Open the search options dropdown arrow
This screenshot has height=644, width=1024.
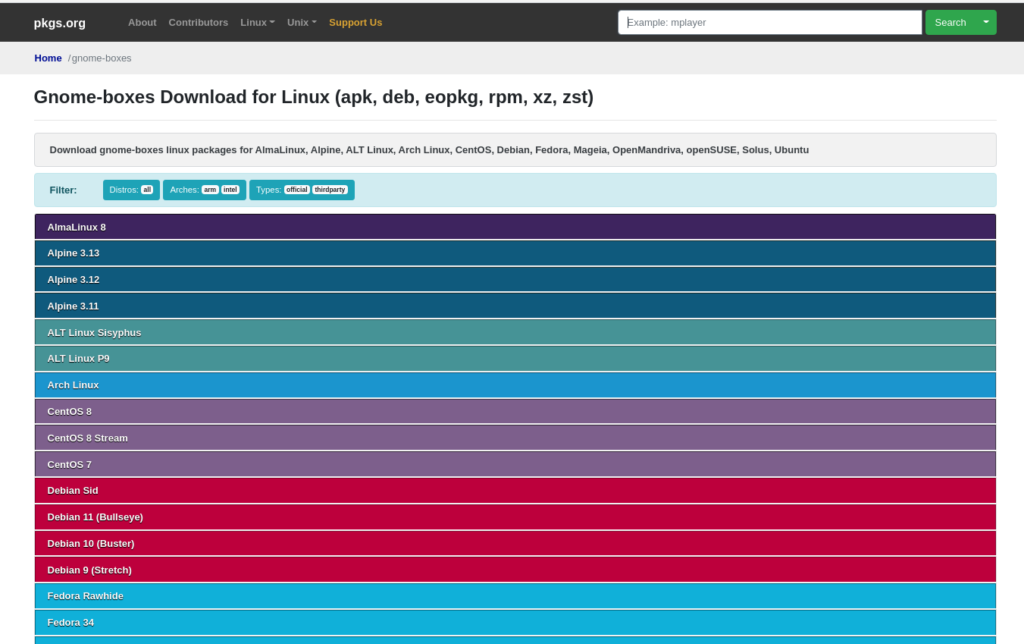click(986, 22)
